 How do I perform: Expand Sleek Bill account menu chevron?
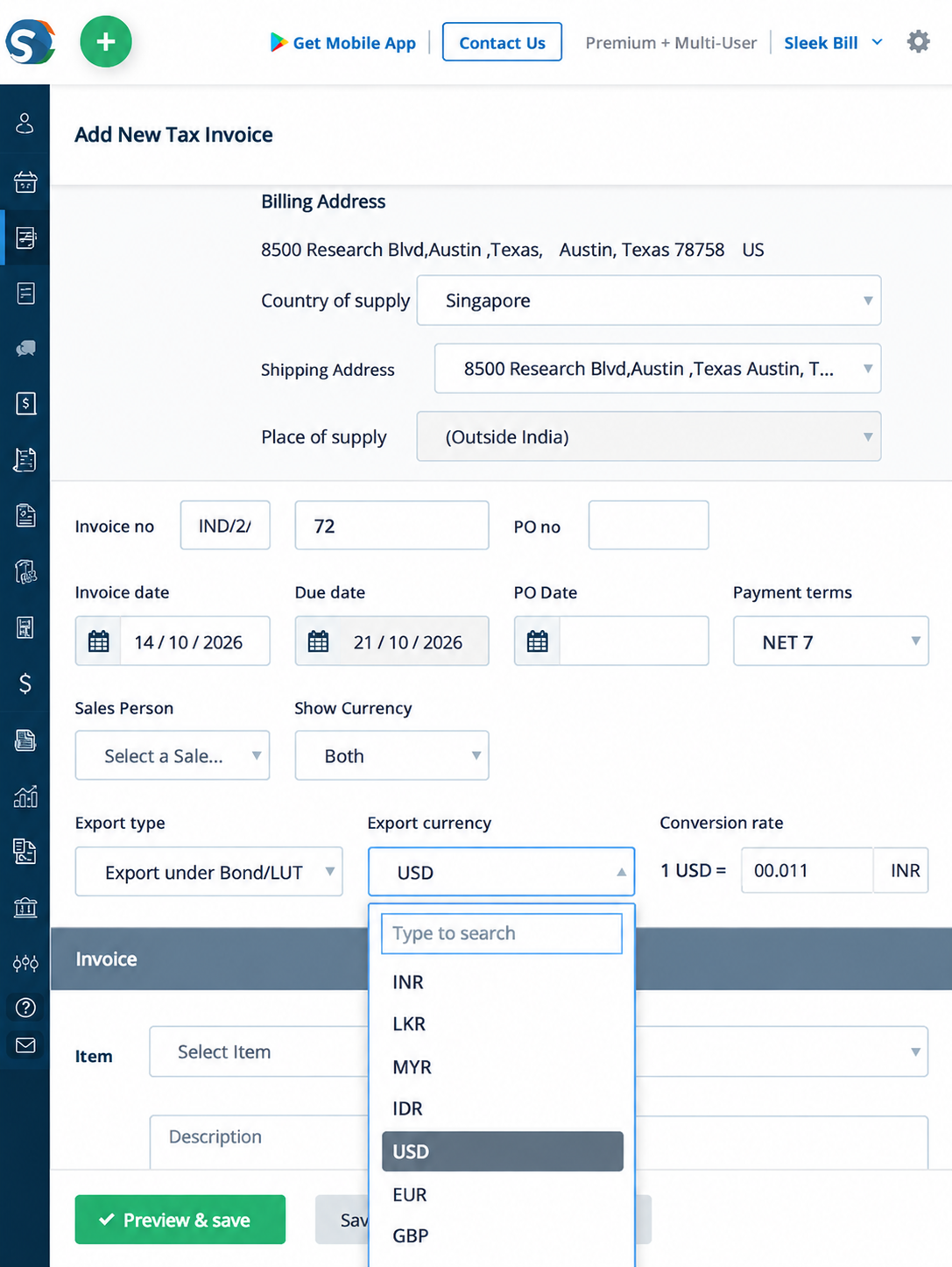[878, 42]
